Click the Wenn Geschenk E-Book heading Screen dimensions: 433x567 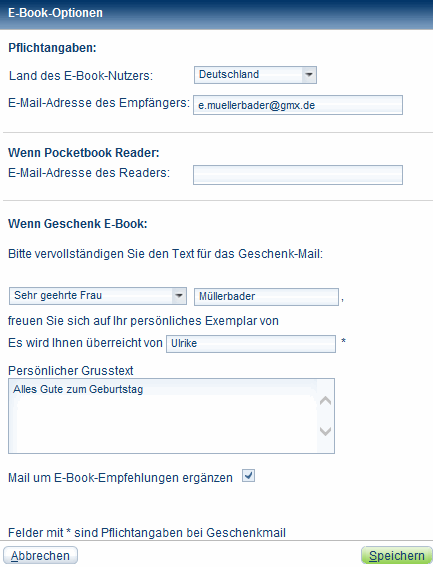[78, 224]
